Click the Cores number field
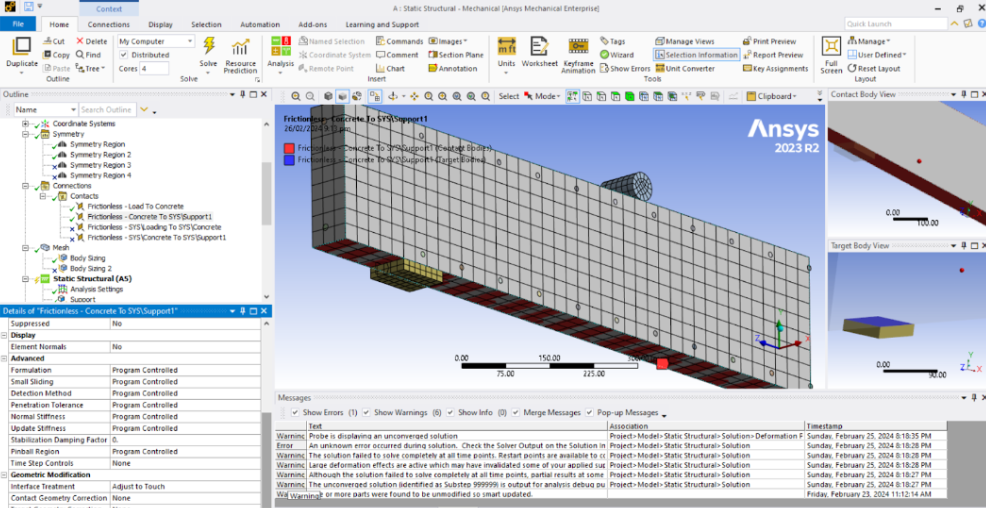Image resolution: width=986 pixels, height=508 pixels. pyautogui.click(x=154, y=69)
